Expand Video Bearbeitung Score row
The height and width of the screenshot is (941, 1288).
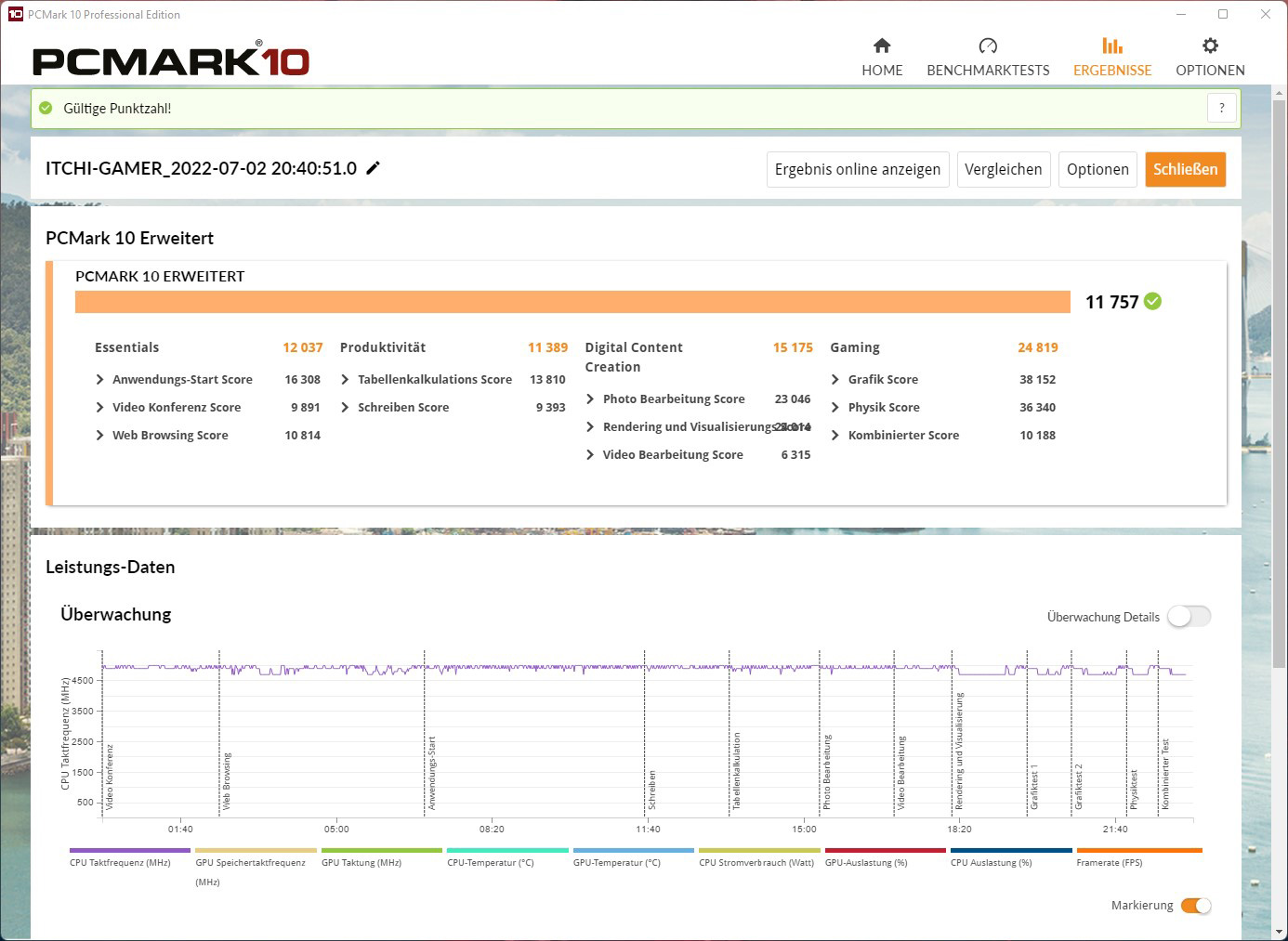coord(590,454)
